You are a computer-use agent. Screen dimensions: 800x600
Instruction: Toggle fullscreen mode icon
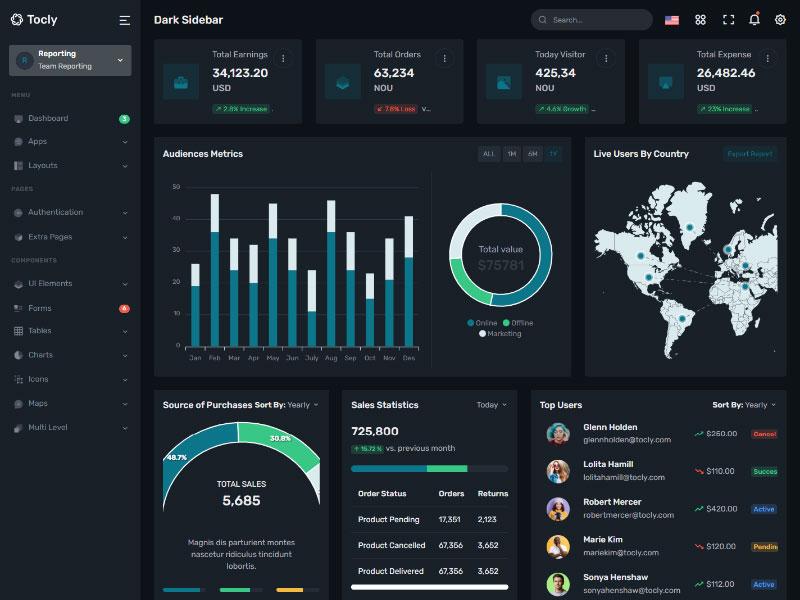[728, 20]
